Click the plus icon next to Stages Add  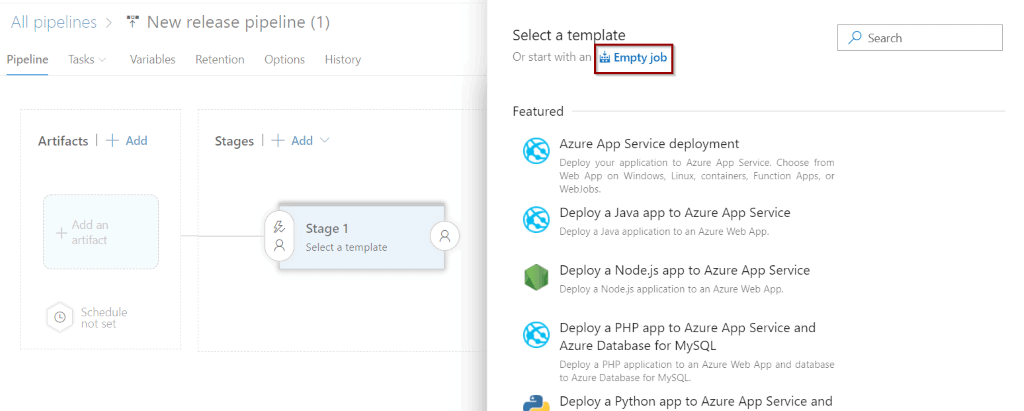click(x=278, y=140)
